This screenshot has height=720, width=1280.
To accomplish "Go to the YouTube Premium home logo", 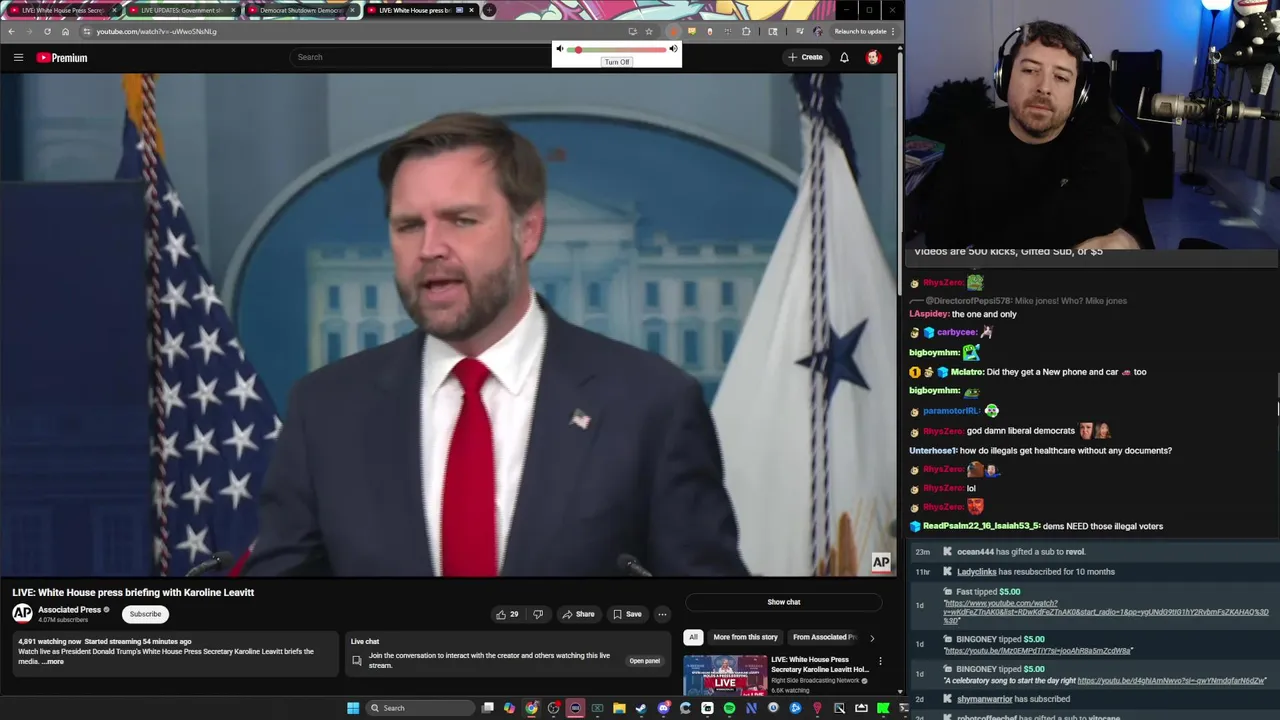I will (x=62, y=57).
